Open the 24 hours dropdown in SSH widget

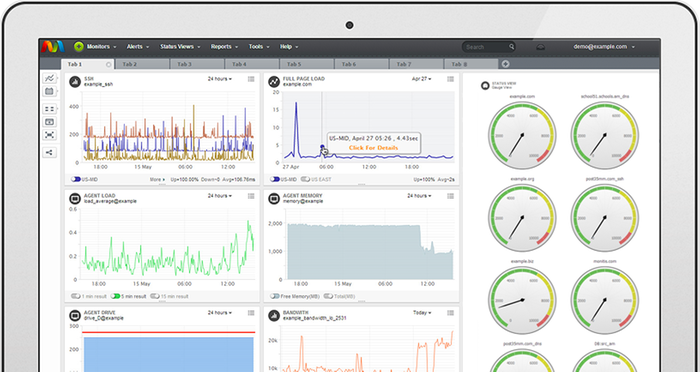click(220, 79)
